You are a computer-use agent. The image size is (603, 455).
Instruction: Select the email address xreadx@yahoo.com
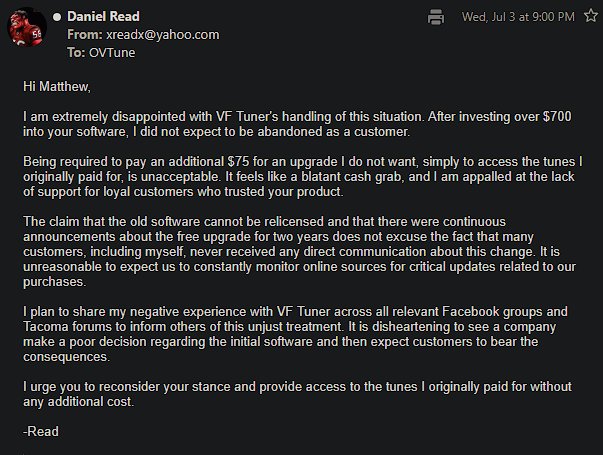[x=163, y=35]
